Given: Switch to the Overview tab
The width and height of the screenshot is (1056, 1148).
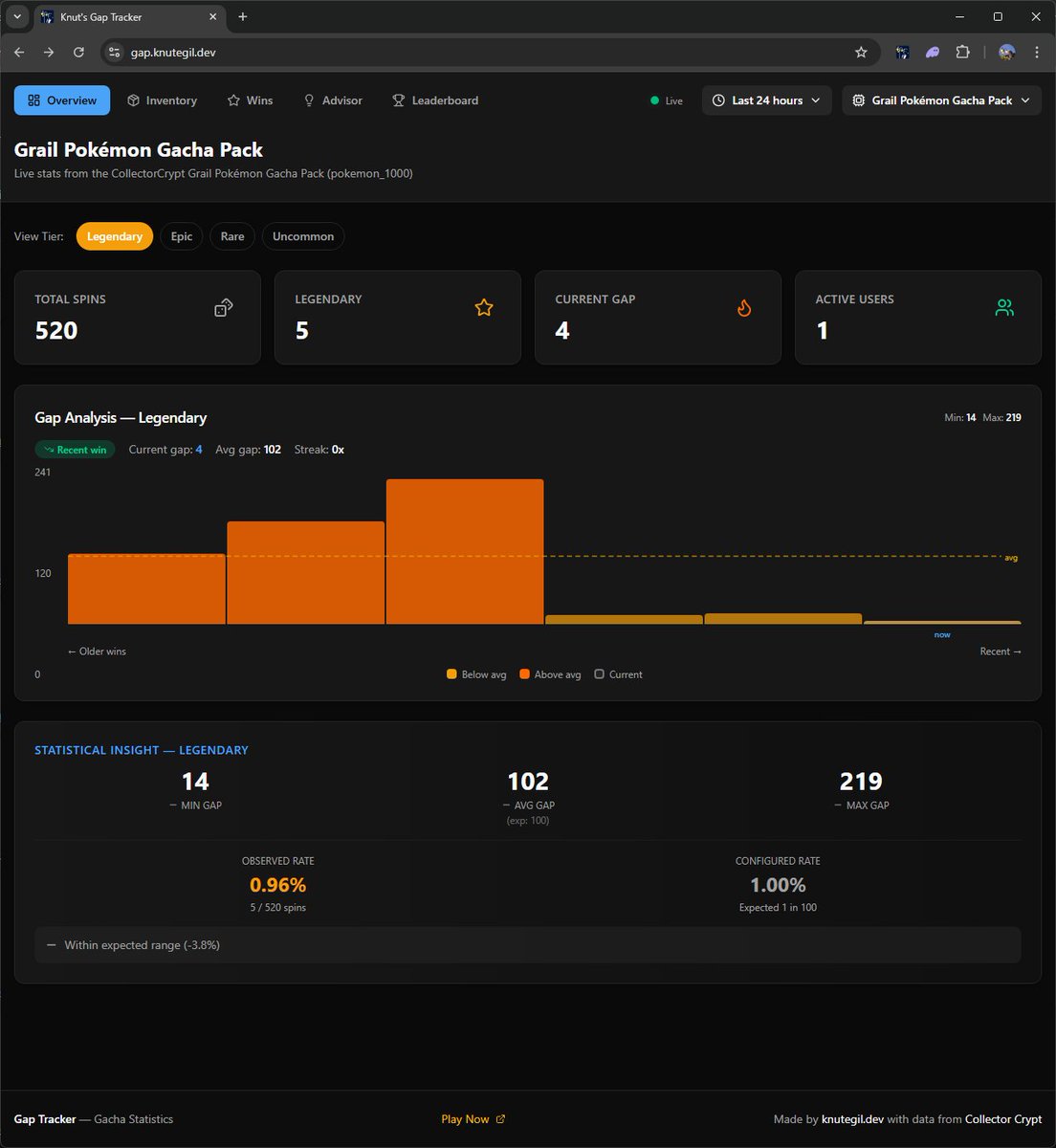Looking at the screenshot, I should click(x=62, y=100).
